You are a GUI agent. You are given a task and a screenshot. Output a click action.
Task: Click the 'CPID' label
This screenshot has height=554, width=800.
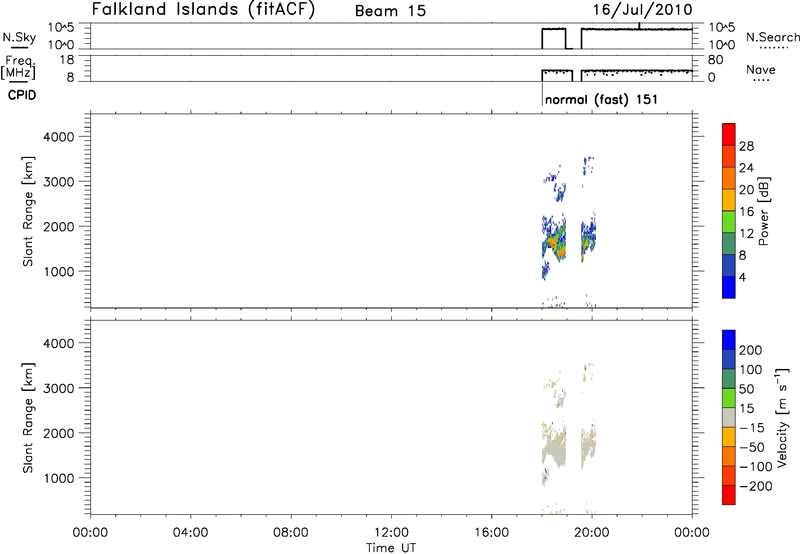(22, 95)
